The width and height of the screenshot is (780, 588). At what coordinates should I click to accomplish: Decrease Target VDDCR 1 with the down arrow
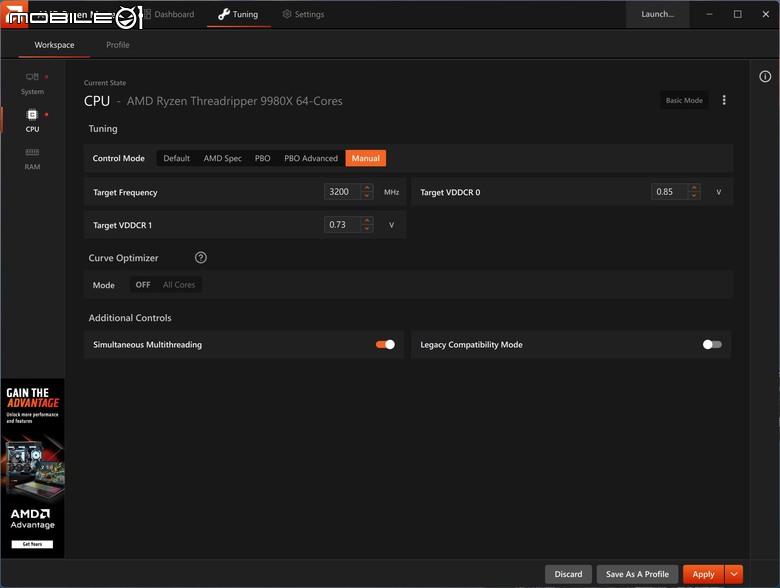pyautogui.click(x=367, y=228)
